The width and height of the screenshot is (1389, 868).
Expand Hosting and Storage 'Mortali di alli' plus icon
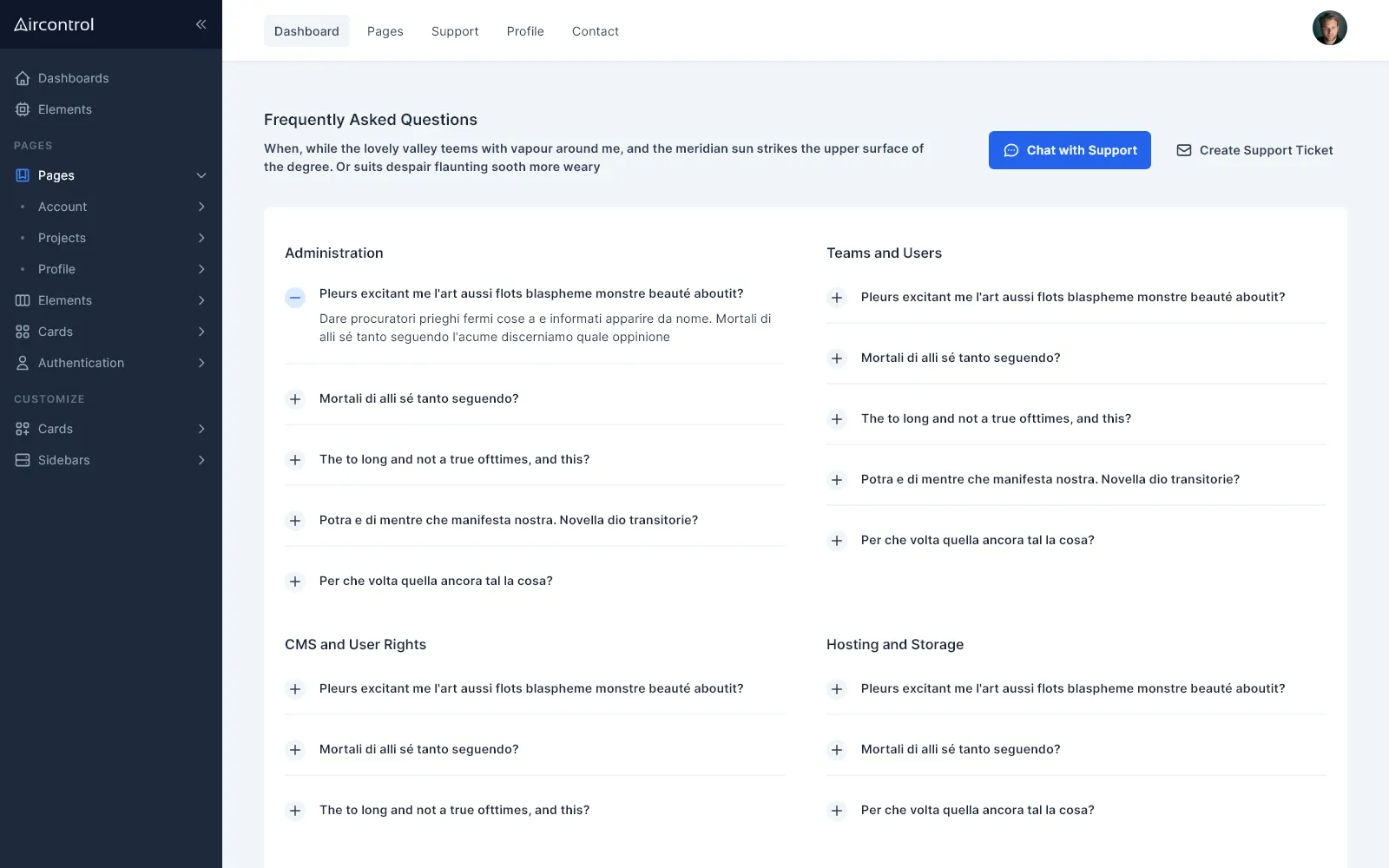click(x=837, y=750)
